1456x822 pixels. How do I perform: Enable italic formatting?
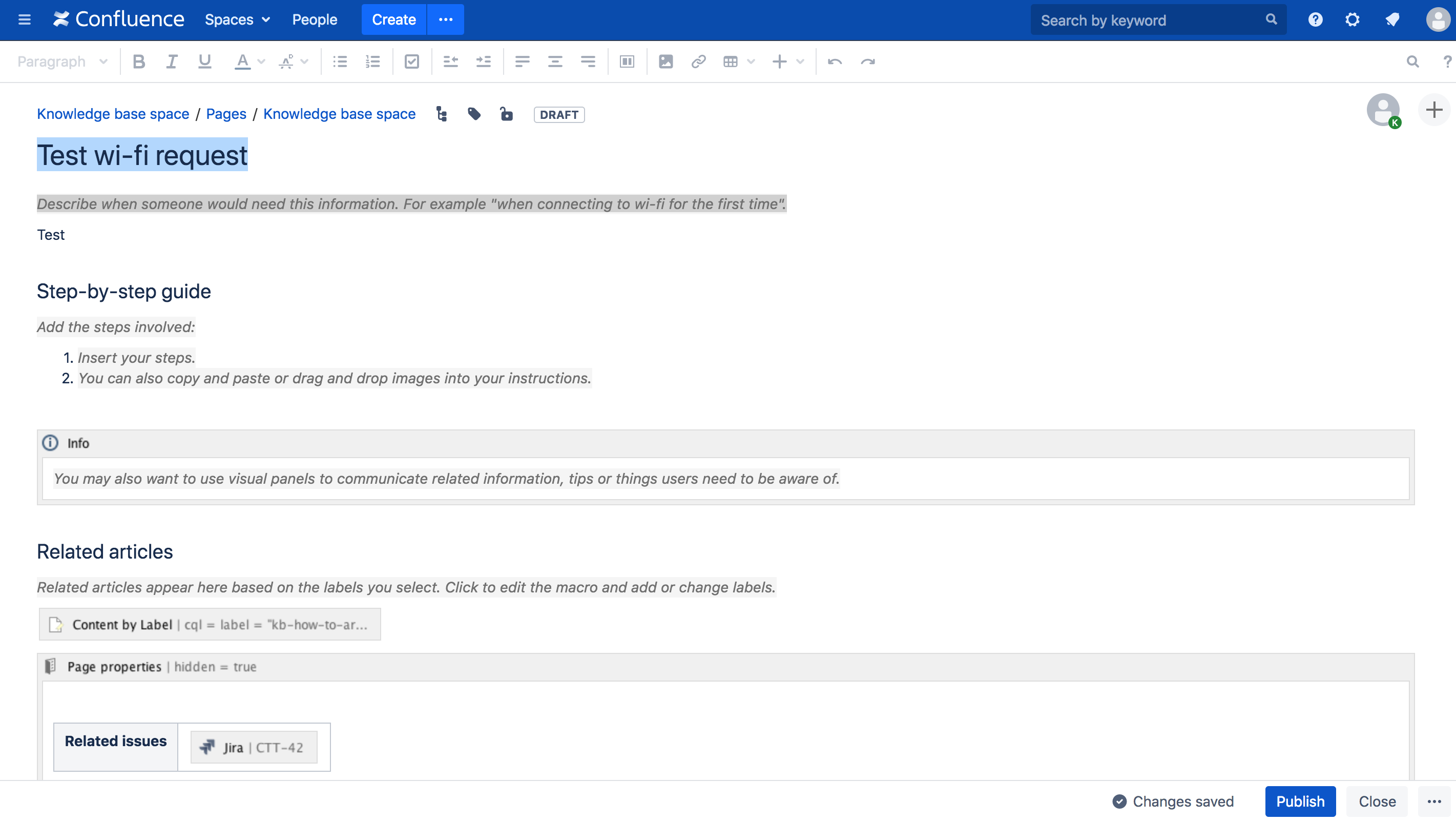(x=170, y=61)
